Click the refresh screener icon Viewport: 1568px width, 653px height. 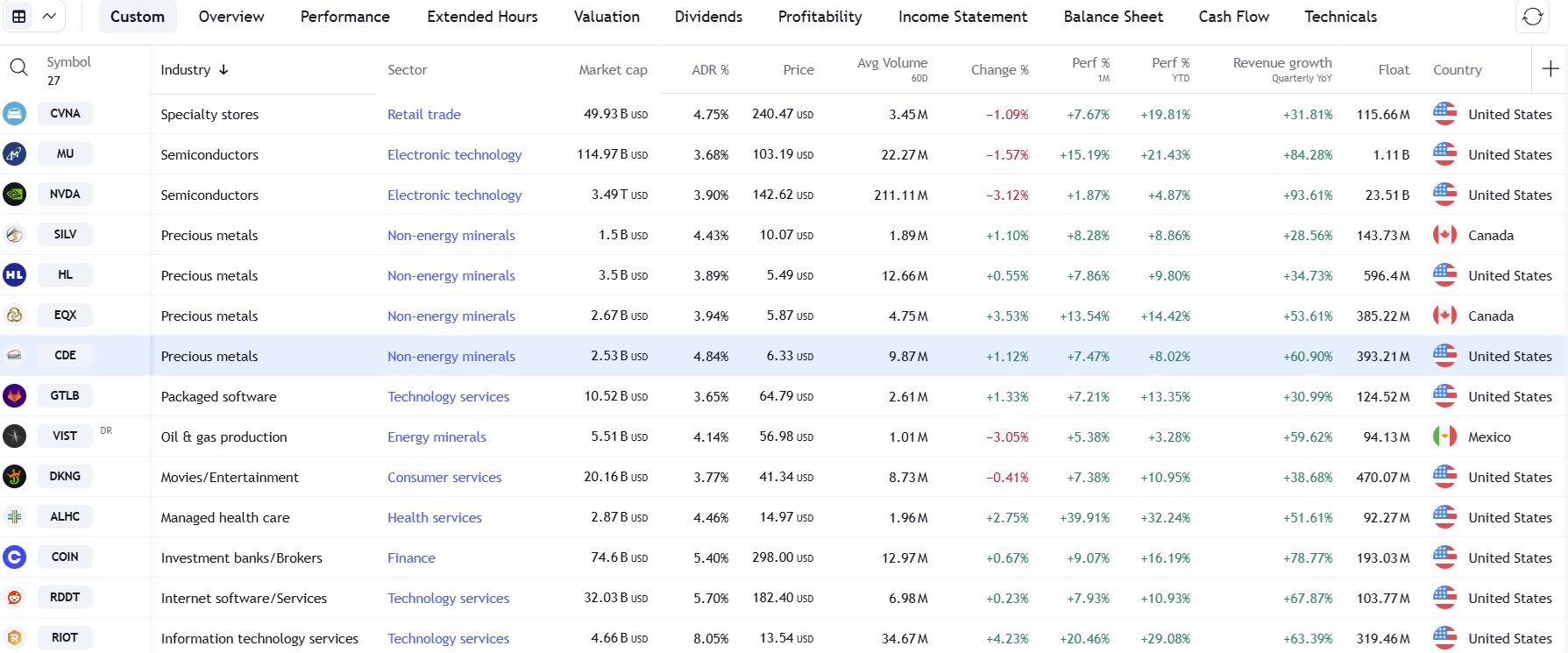pos(1532,17)
